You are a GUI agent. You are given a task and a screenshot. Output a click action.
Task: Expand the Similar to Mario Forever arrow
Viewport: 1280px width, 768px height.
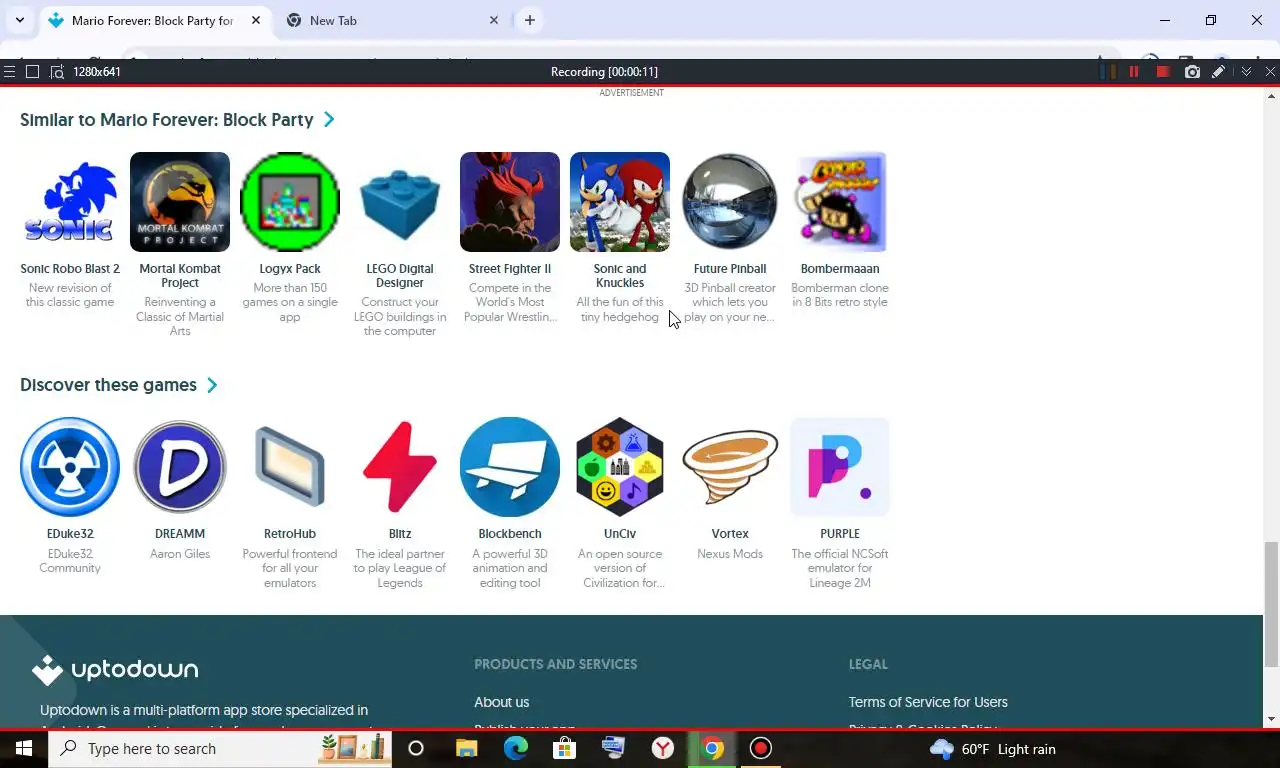(x=329, y=120)
